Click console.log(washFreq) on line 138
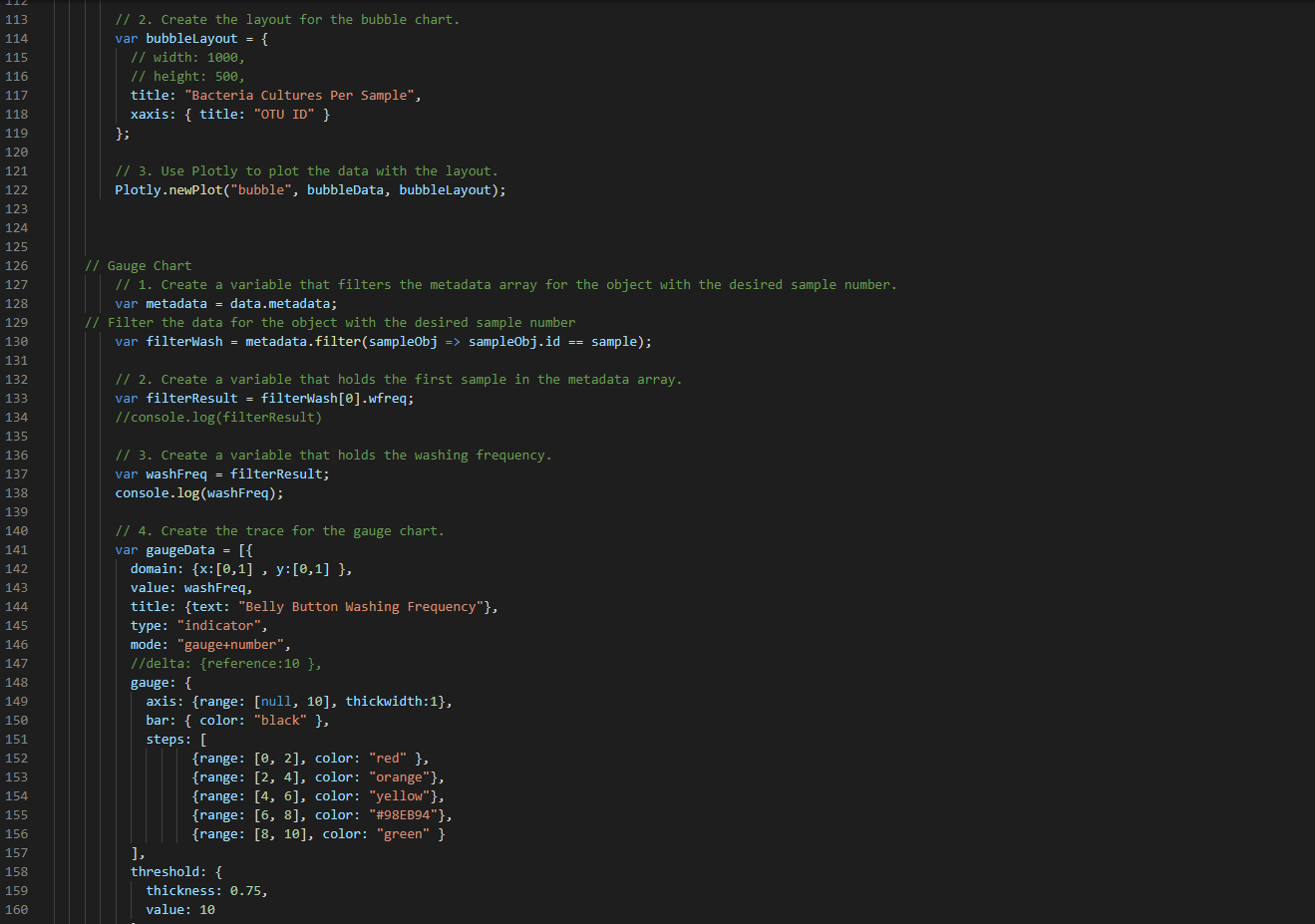 pos(199,492)
